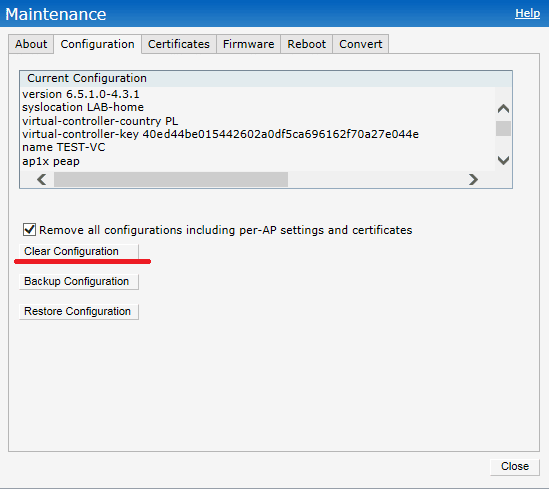The width and height of the screenshot is (549, 489).
Task: Click the ap1x peap line
Action: (x=51, y=161)
